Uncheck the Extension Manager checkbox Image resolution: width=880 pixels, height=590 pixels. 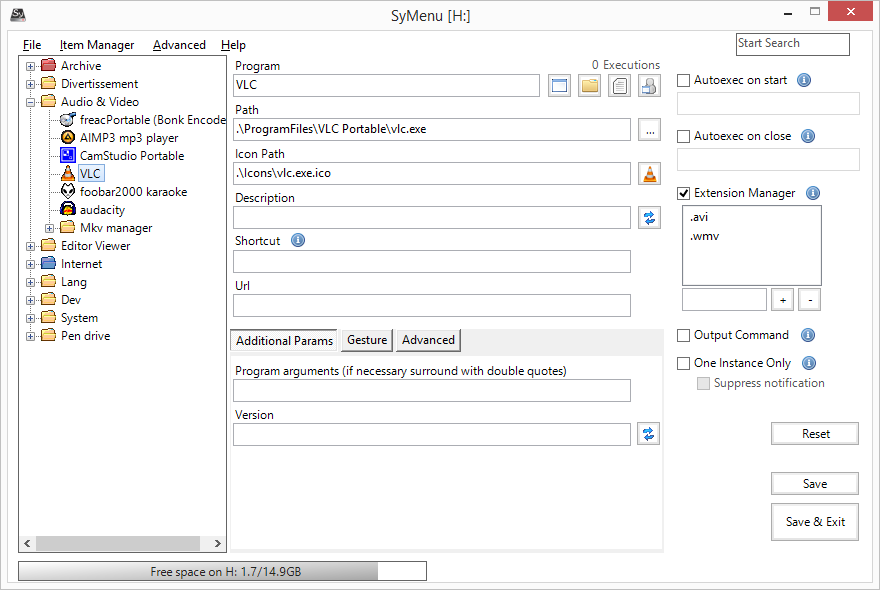coord(684,193)
